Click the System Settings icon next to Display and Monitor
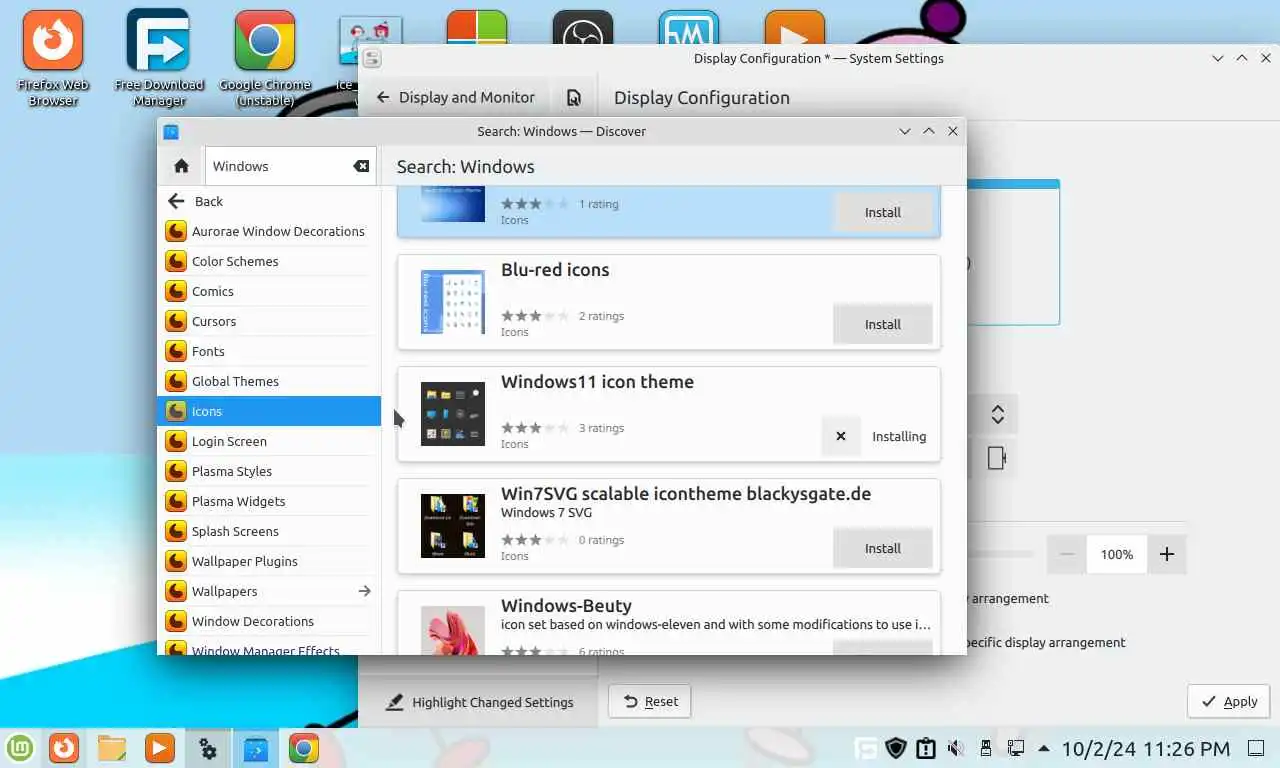The image size is (1280, 768). [574, 97]
